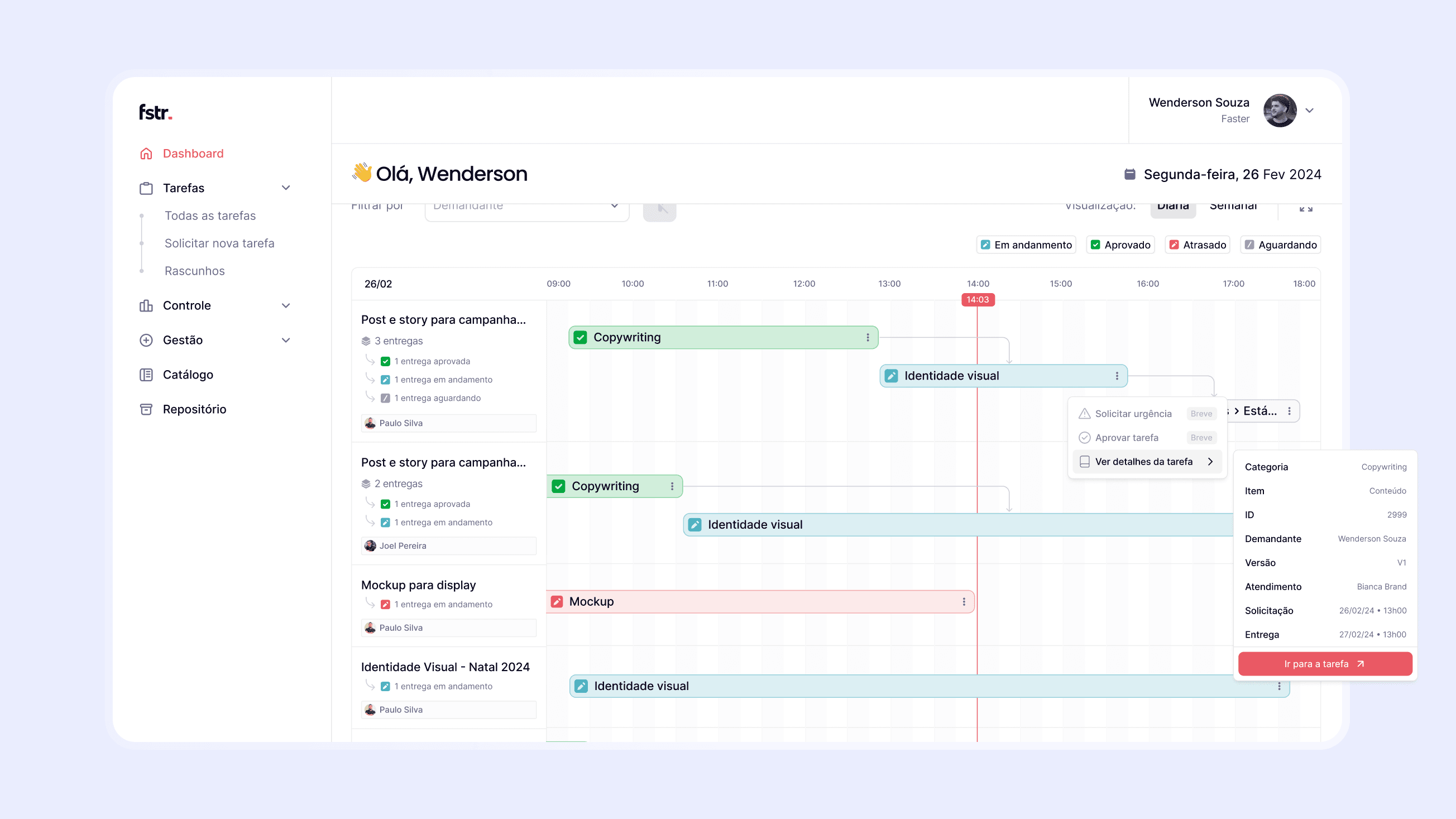Select Ver detalhes da tarefa menu item
Image resolution: width=1456 pixels, height=819 pixels.
pyautogui.click(x=1147, y=462)
